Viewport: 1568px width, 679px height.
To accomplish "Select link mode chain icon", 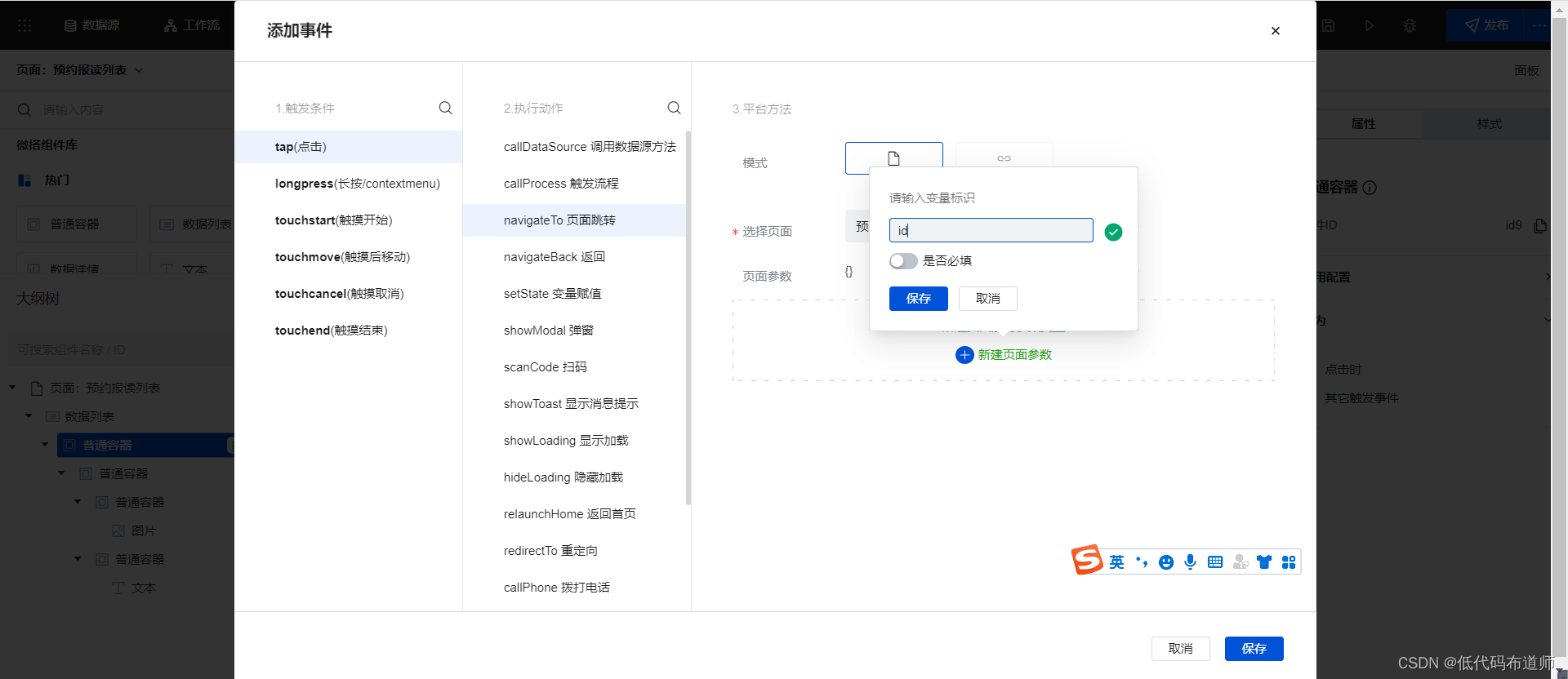I will click(x=1004, y=158).
